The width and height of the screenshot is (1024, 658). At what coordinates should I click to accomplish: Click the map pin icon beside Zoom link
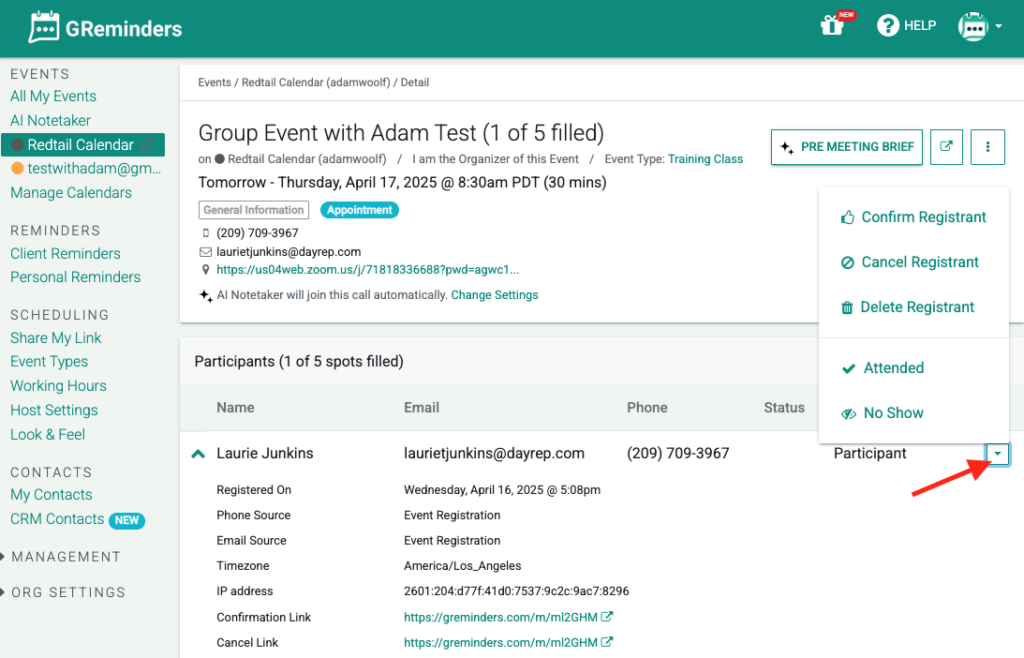pos(206,270)
